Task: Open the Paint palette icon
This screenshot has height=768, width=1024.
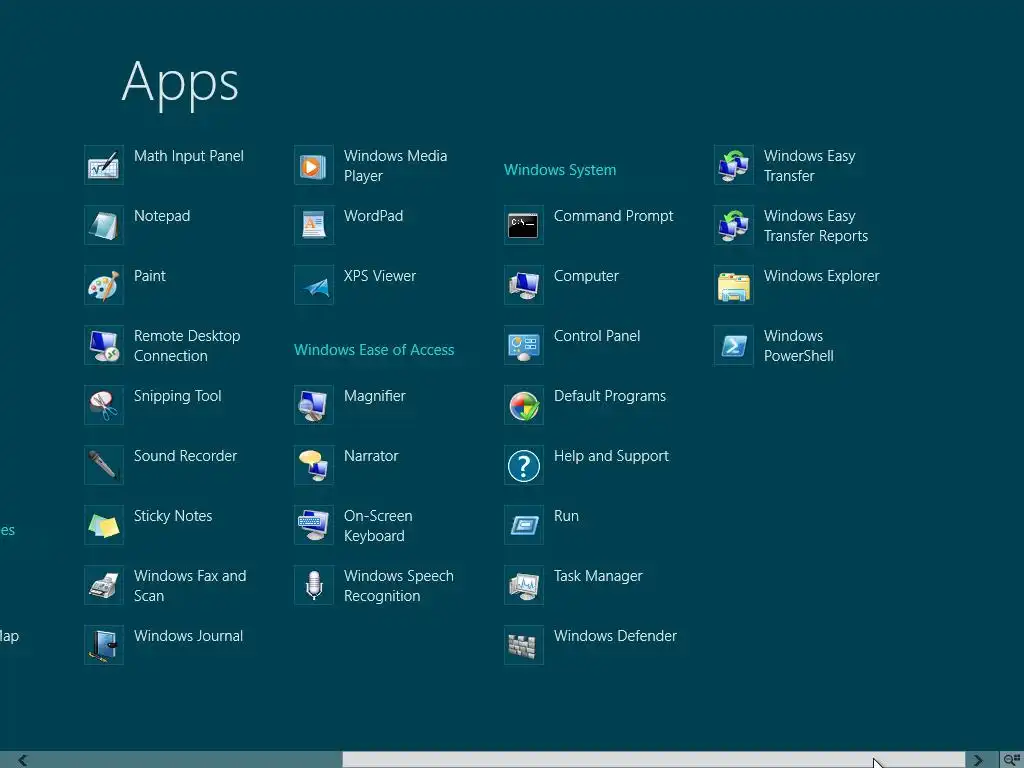Action: pyautogui.click(x=104, y=285)
